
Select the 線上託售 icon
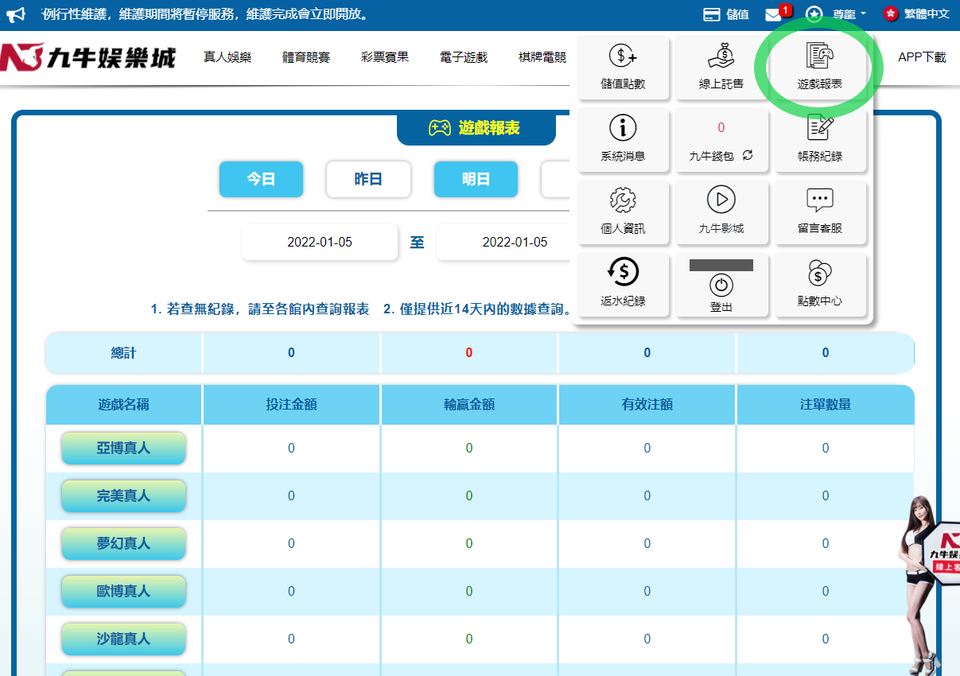(x=721, y=67)
